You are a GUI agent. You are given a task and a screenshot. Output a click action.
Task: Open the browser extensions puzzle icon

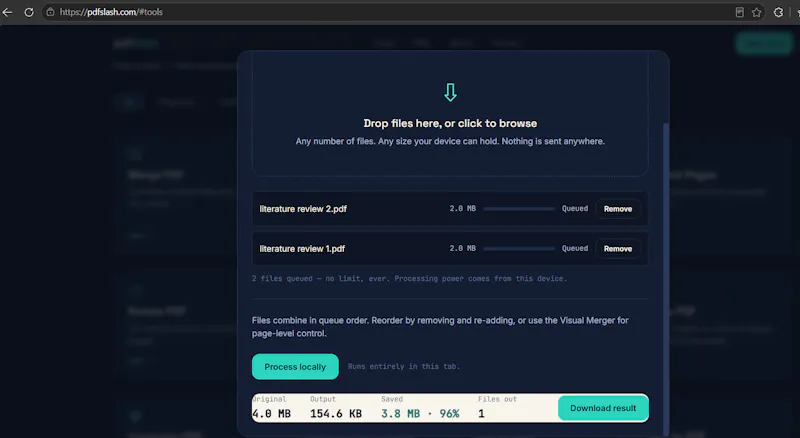click(778, 12)
